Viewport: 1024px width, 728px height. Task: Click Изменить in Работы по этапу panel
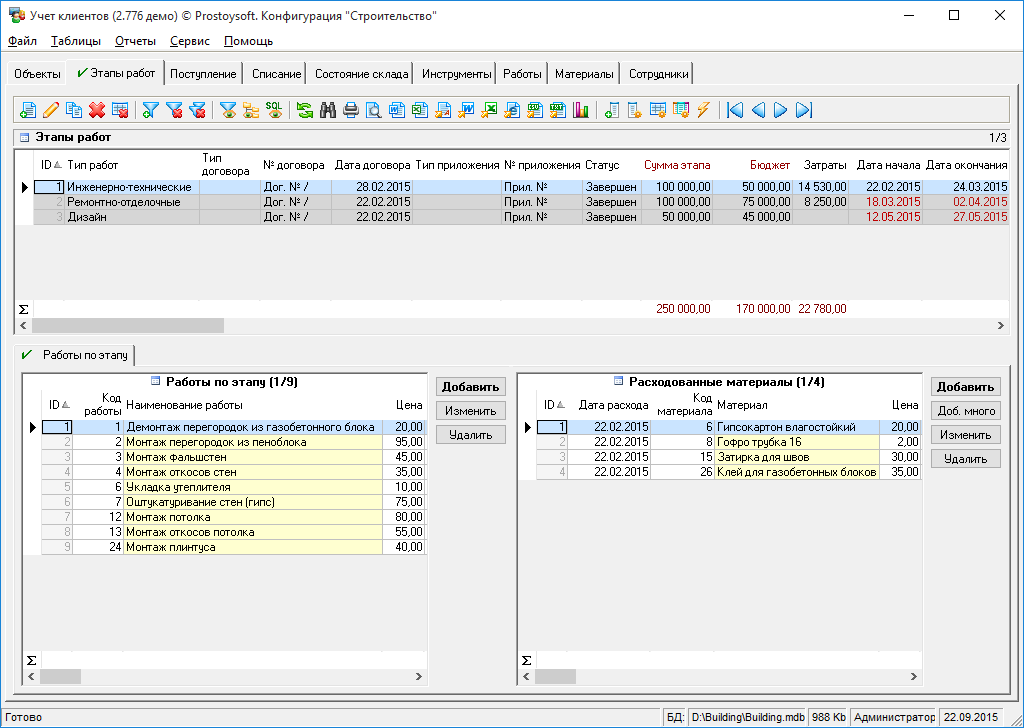tap(470, 411)
